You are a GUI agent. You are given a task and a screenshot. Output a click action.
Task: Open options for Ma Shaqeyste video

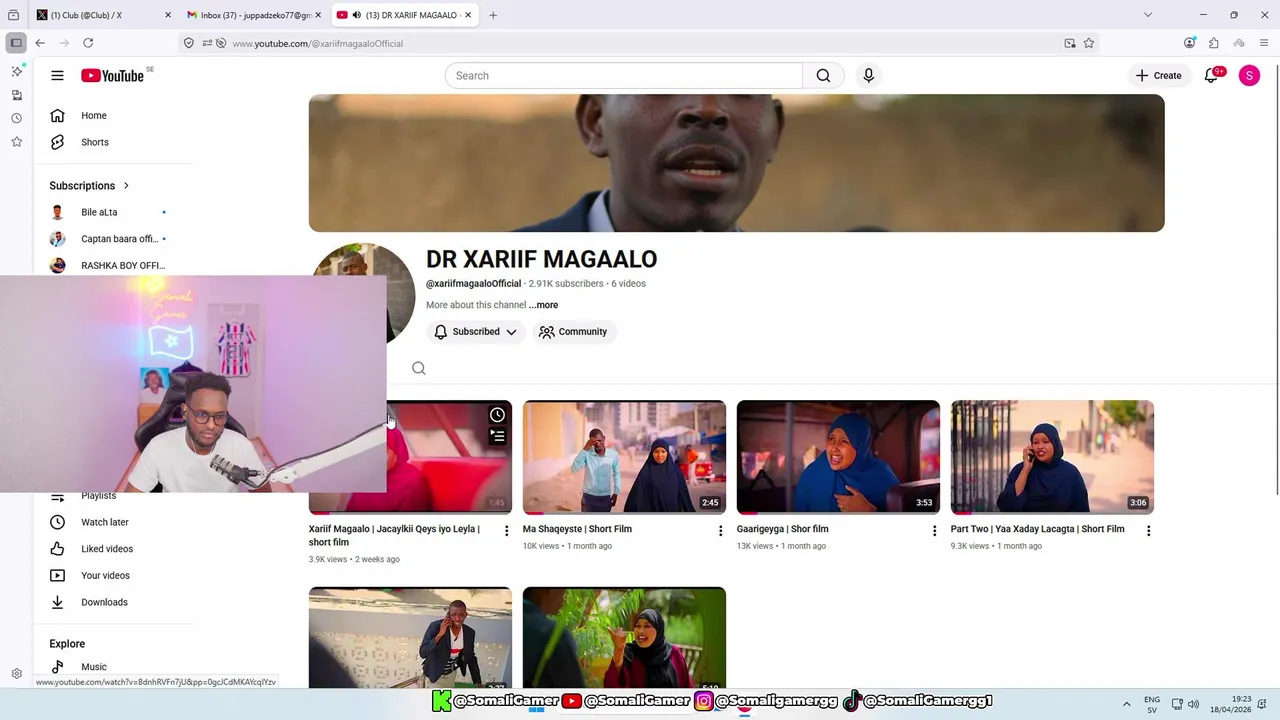click(x=720, y=531)
